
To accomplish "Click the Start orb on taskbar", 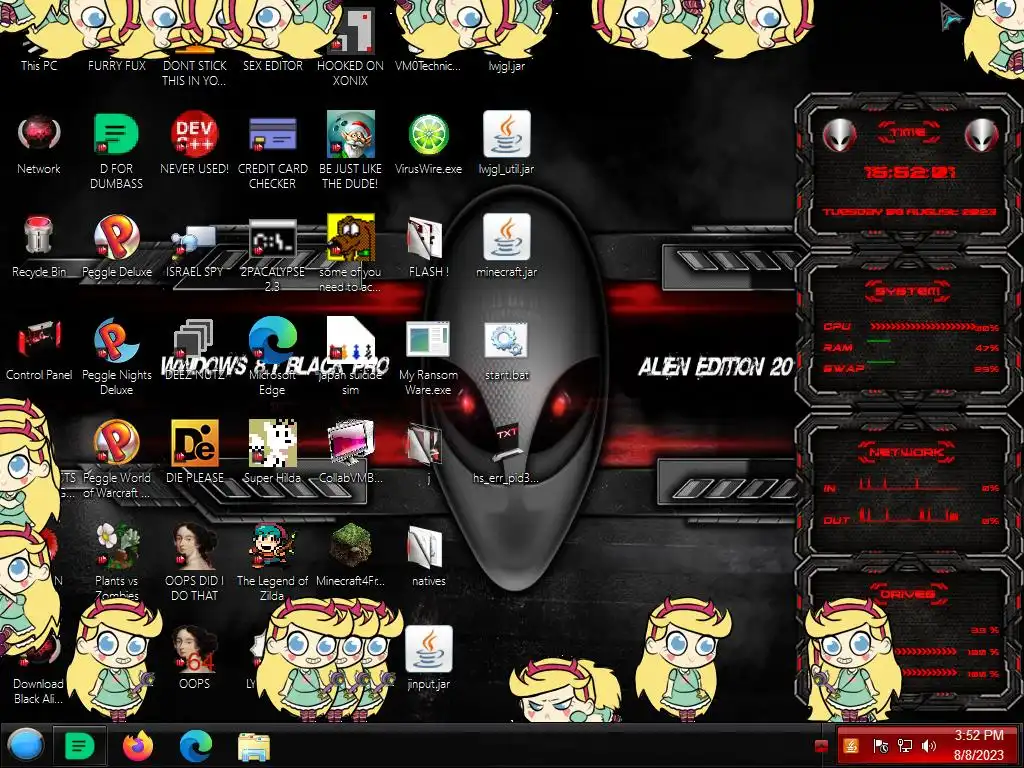I will click(26, 745).
